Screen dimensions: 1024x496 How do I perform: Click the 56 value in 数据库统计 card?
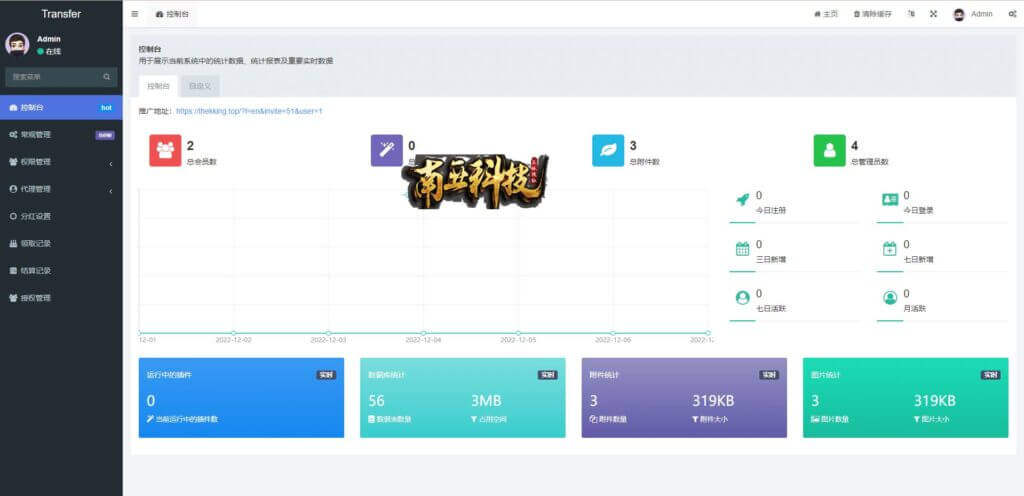376,401
